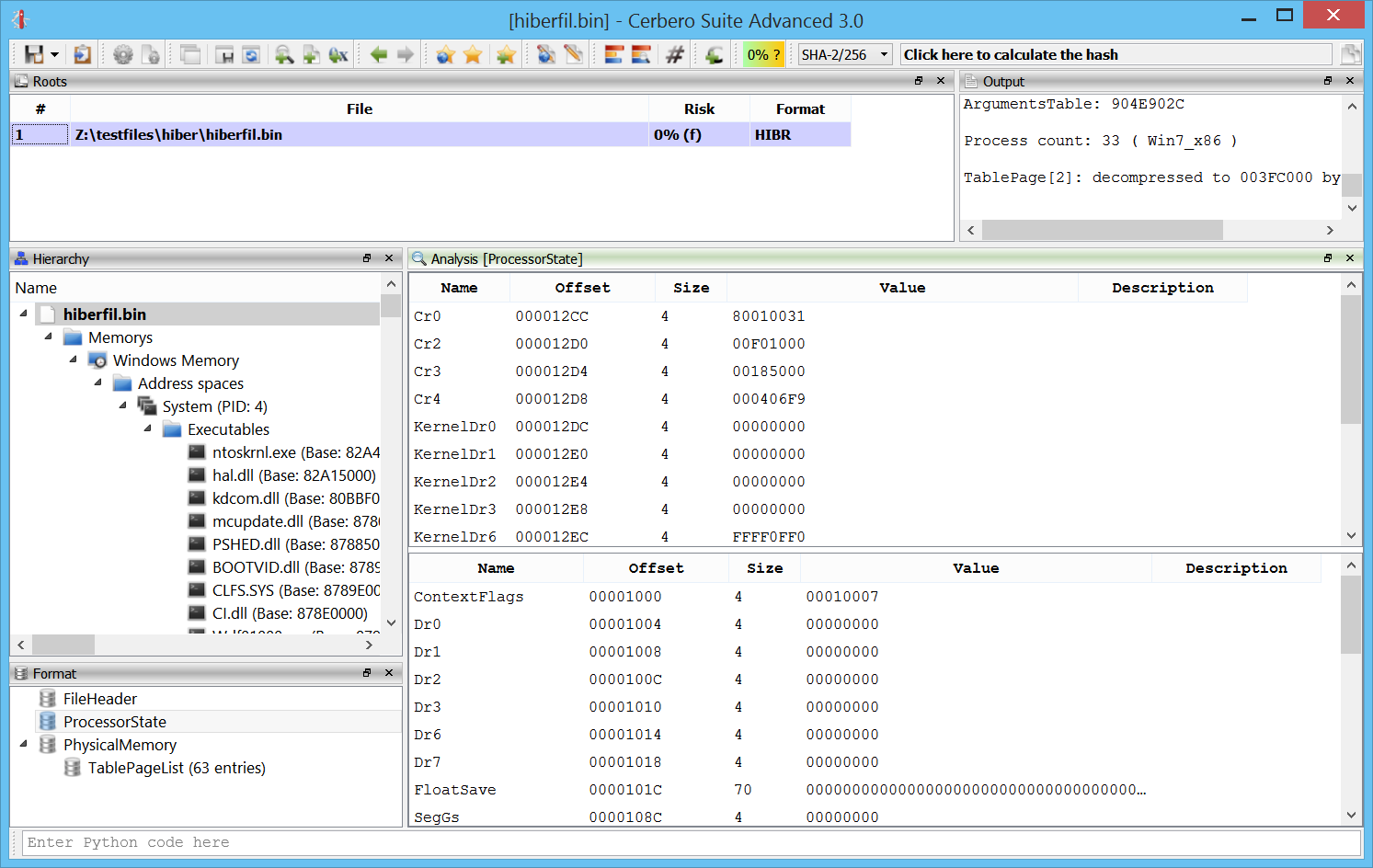Screen dimensions: 1373x868
Task: Click the add file plus icon
Action: click(x=312, y=55)
